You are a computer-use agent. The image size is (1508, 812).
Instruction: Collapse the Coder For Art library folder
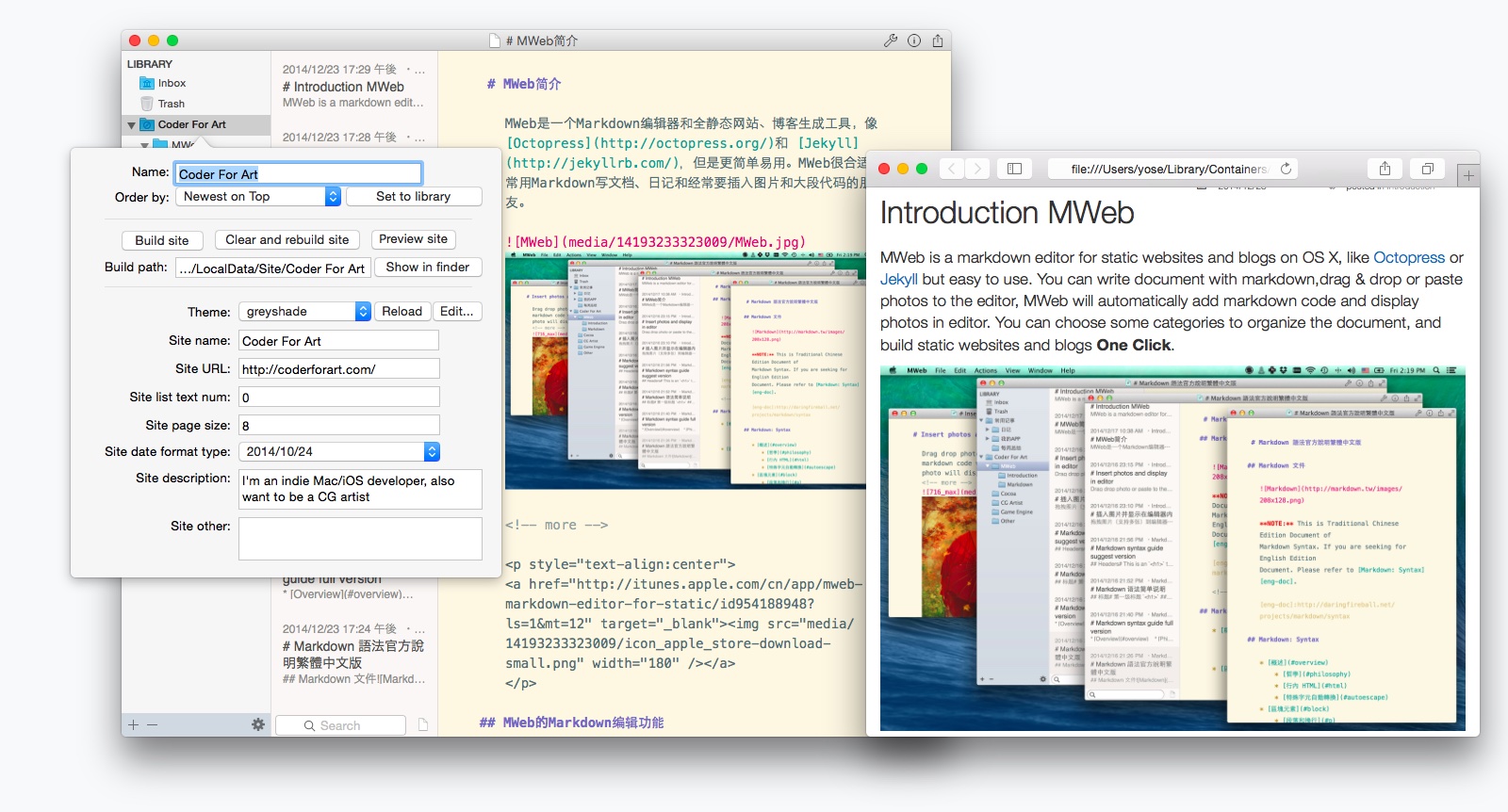click(x=131, y=124)
